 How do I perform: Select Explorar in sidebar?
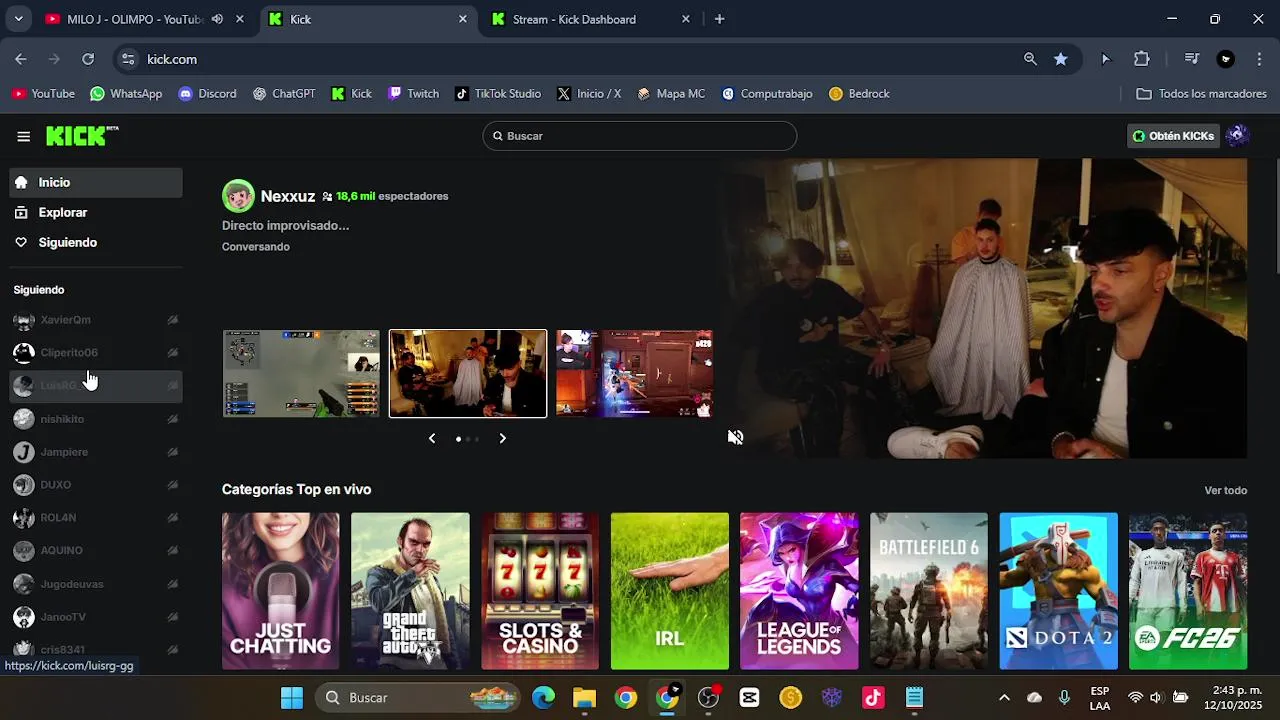(96, 212)
